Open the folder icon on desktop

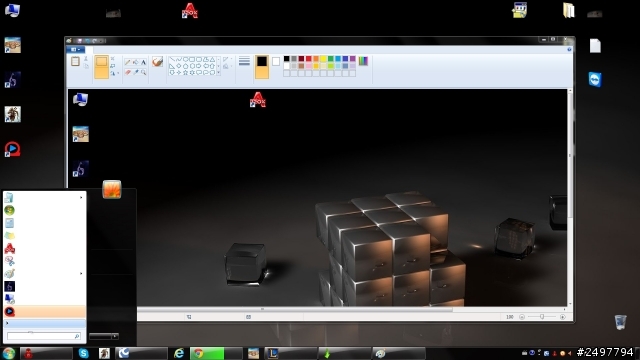click(x=568, y=10)
